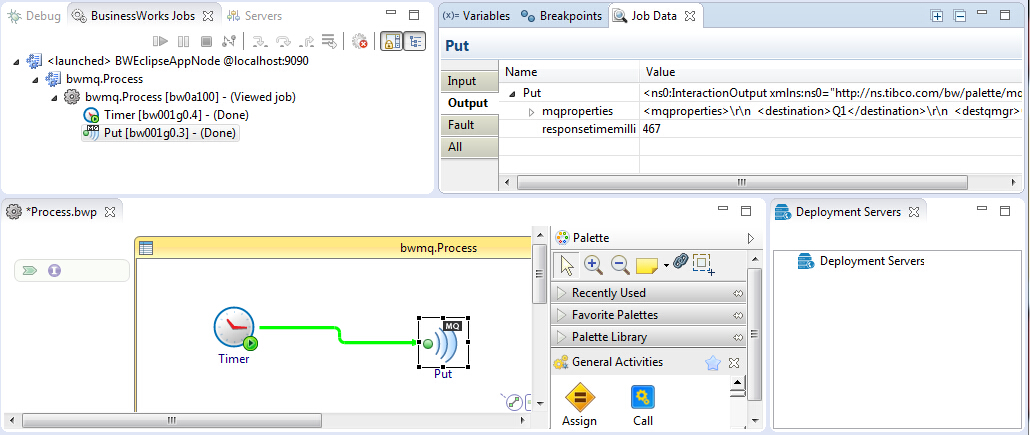This screenshot has width=1030, height=435.
Task: Click the Deployment Servers tree item
Action: click(861, 262)
